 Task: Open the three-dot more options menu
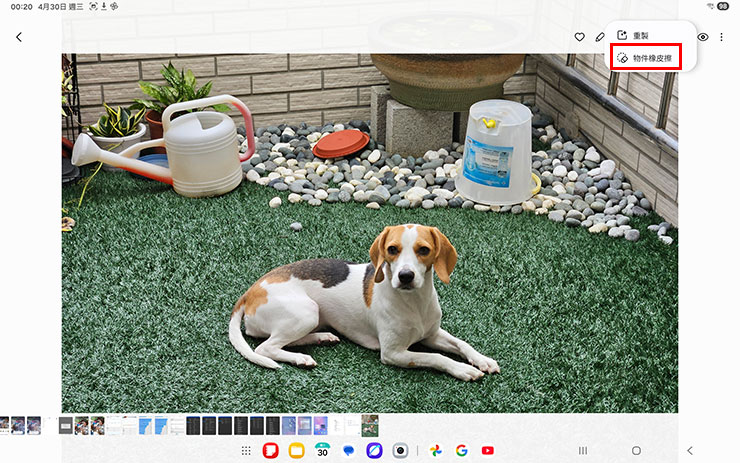click(722, 37)
